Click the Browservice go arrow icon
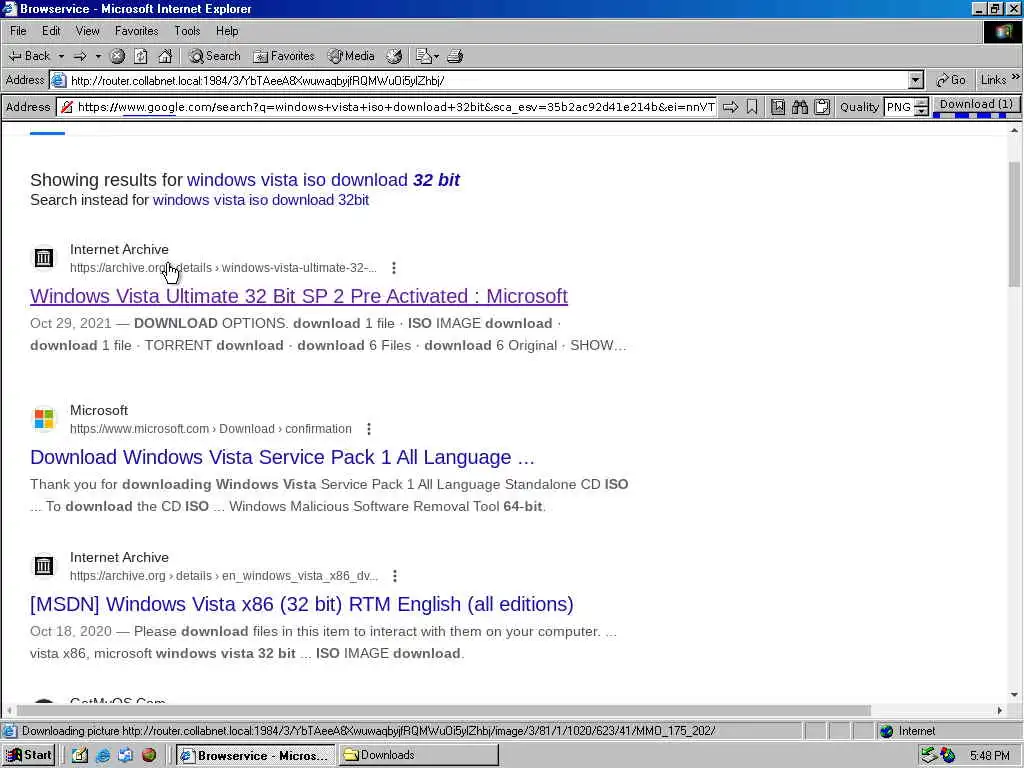 tap(731, 106)
